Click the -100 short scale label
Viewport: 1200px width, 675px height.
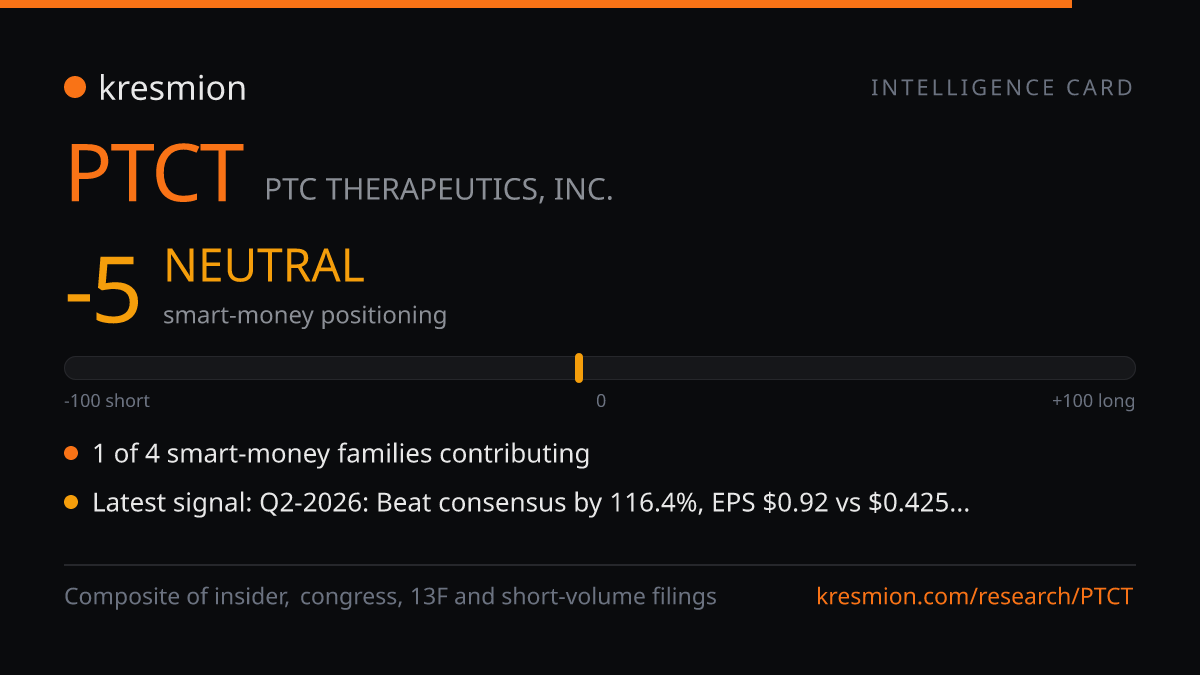tap(107, 401)
